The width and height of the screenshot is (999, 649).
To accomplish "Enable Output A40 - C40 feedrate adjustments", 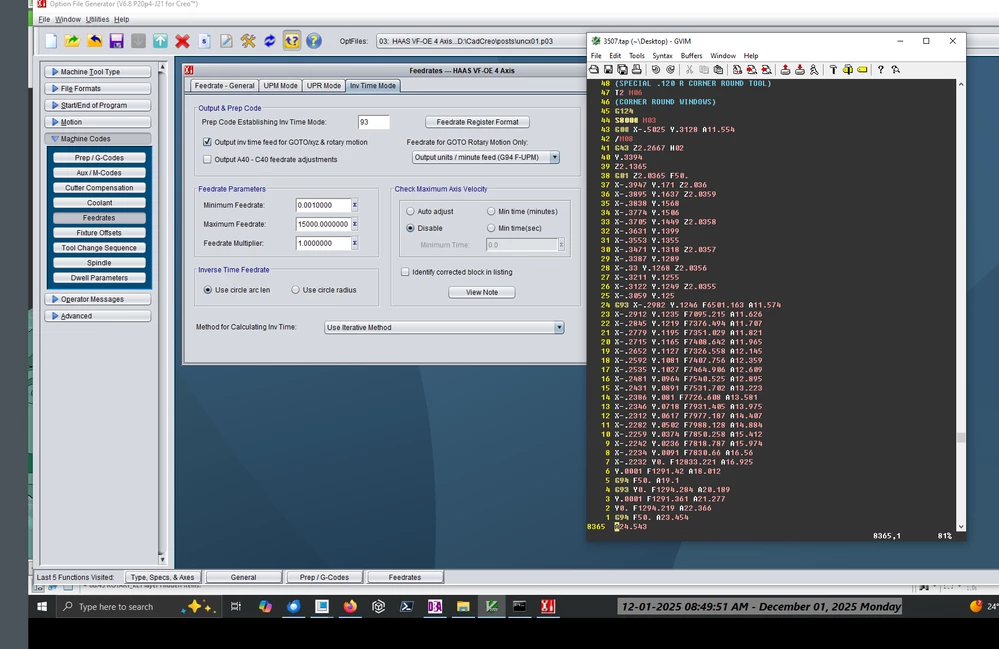I will point(207,159).
